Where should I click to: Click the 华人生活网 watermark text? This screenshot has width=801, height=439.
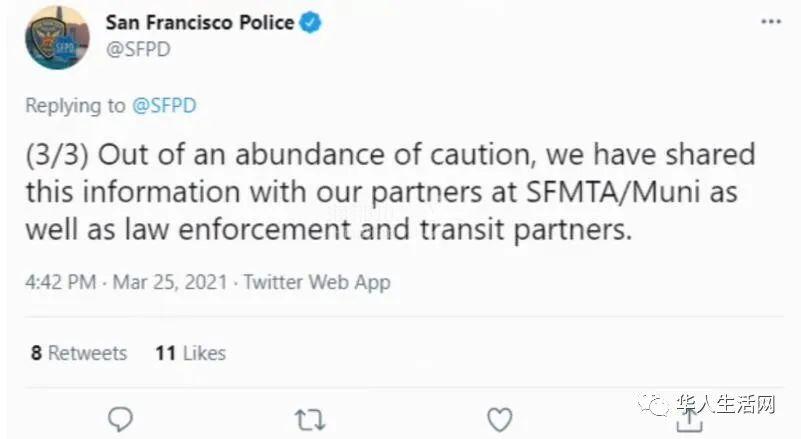pyautogui.click(x=725, y=404)
